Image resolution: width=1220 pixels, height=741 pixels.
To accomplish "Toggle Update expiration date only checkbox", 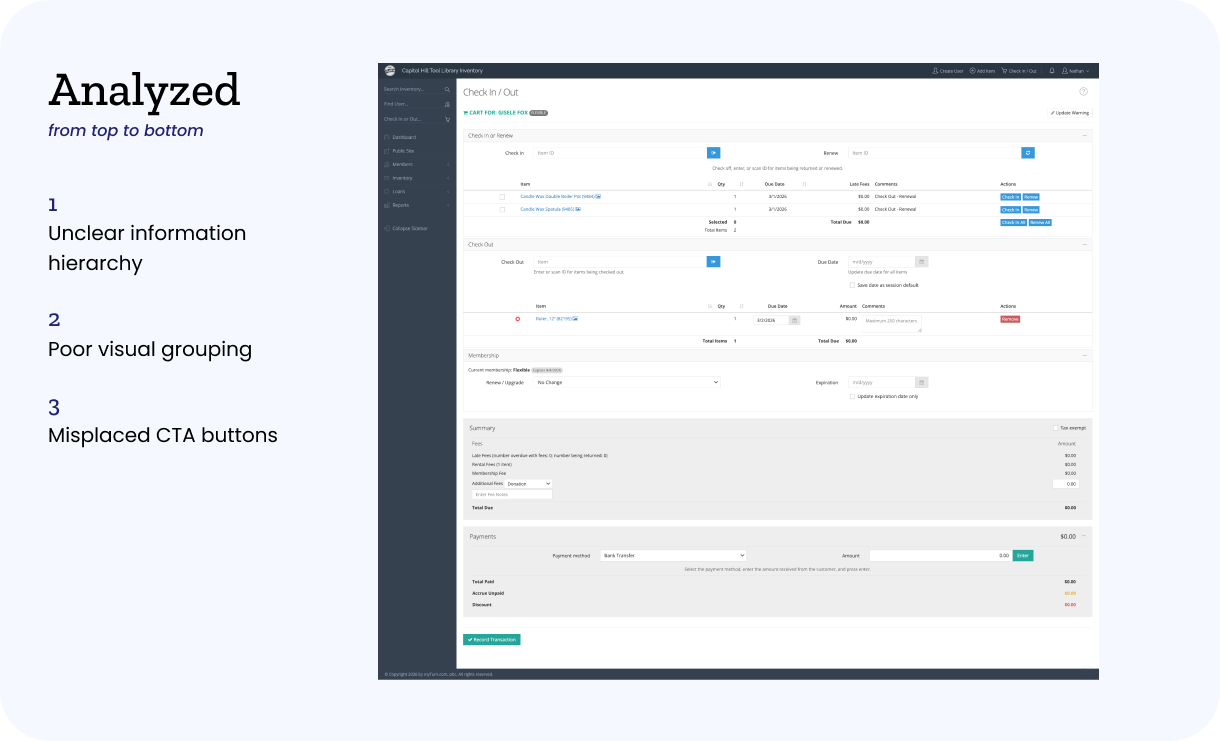I will tap(852, 396).
